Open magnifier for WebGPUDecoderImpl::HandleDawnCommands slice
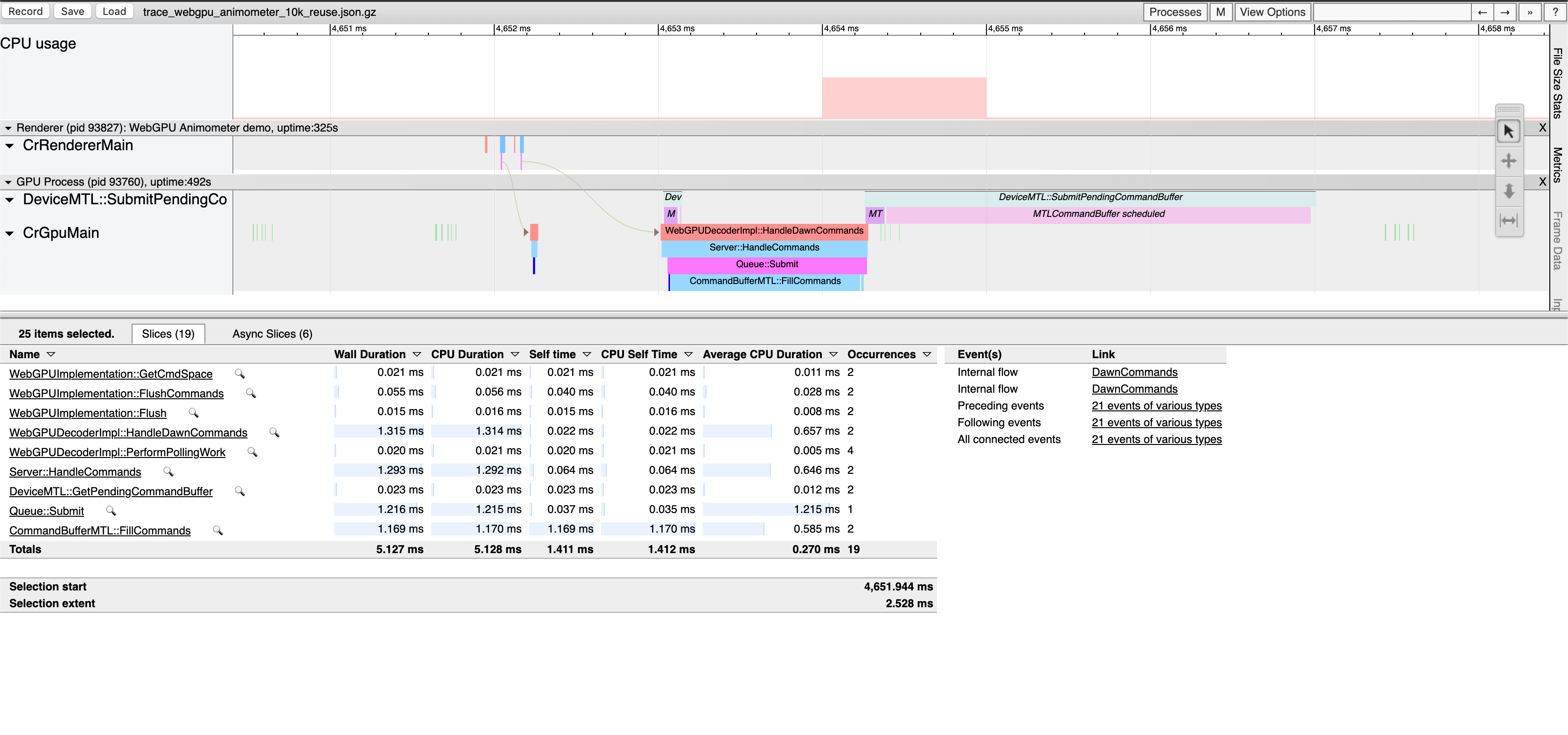Viewport: 1568px width, 735px height. click(274, 433)
